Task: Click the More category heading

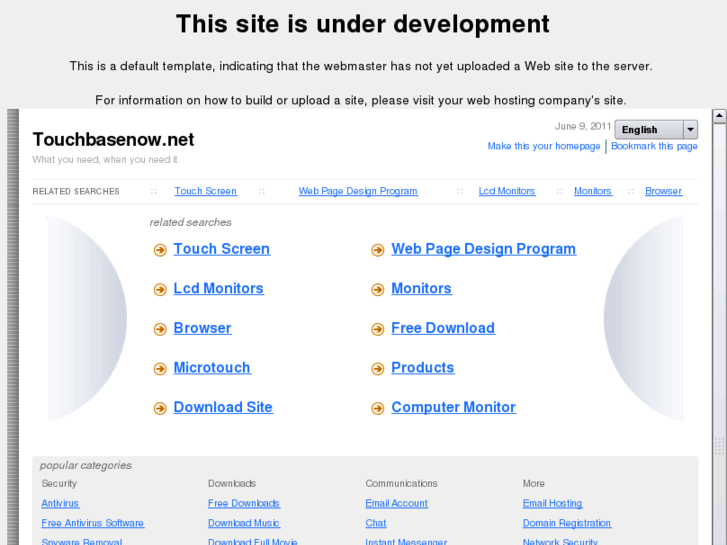Action: pos(534,483)
